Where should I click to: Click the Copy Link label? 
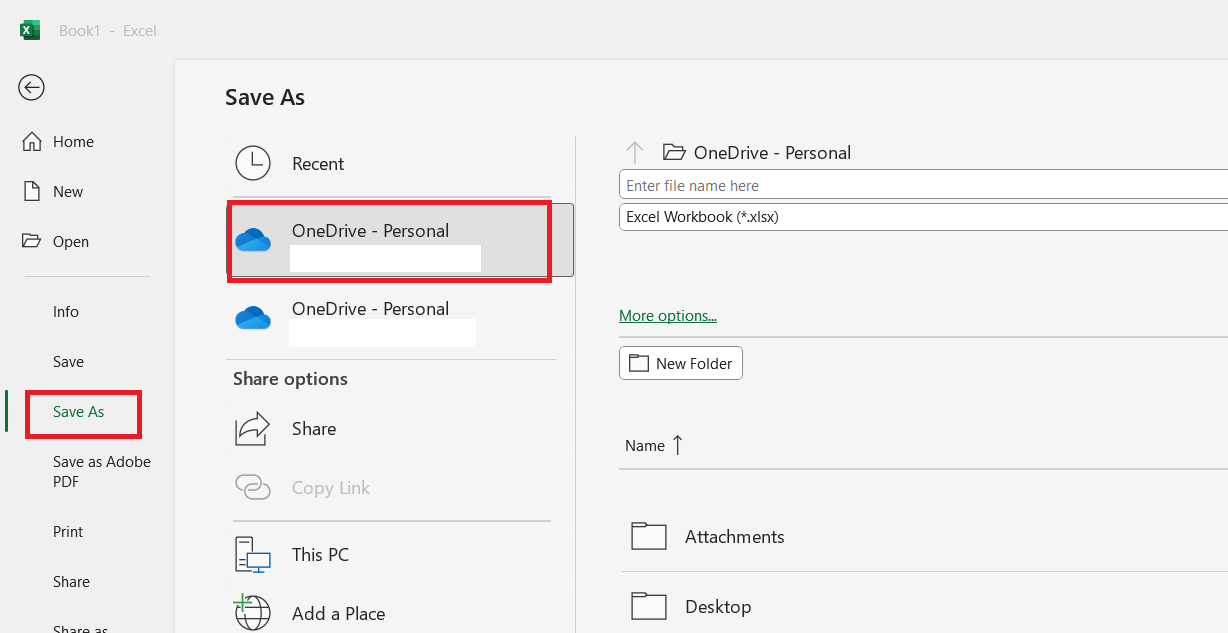tap(331, 488)
